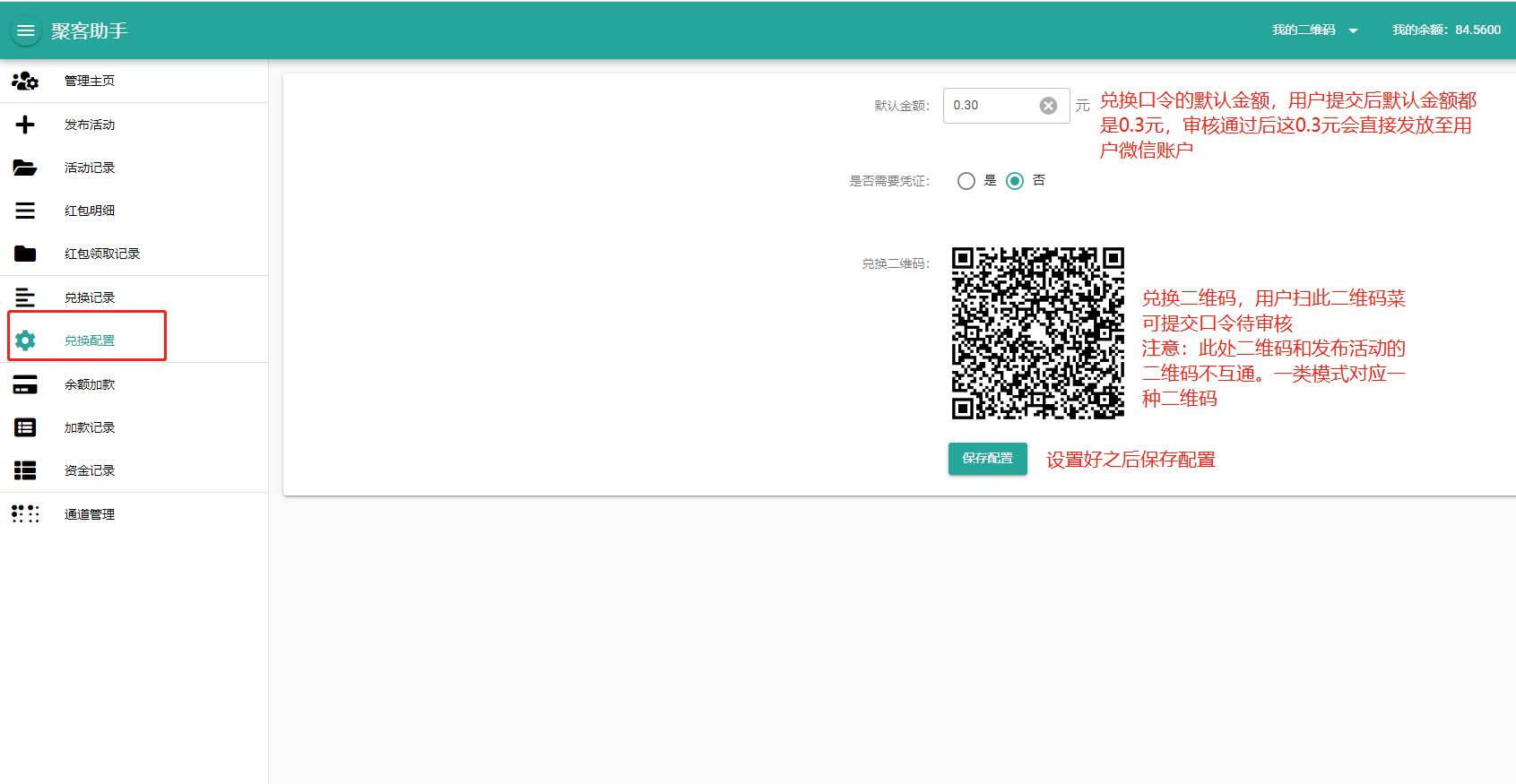Viewport: 1516px width, 784px height.
Task: Click the 默认金额 label
Action: click(x=902, y=106)
